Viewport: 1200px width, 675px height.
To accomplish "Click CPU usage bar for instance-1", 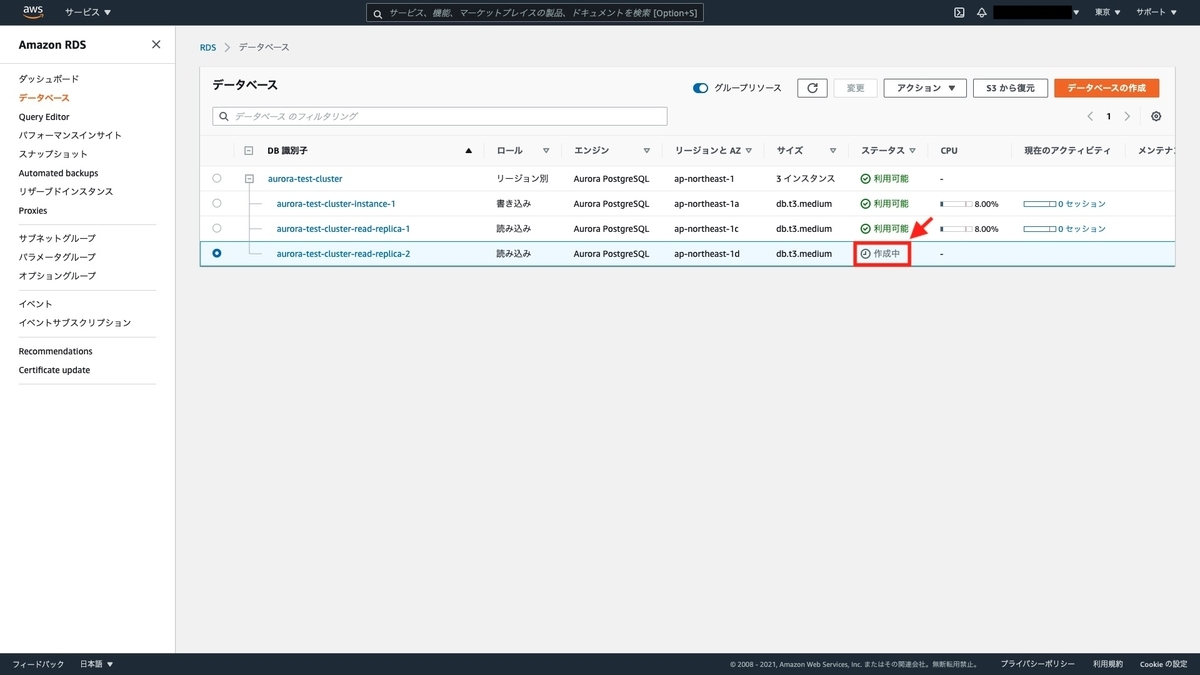I will click(956, 204).
